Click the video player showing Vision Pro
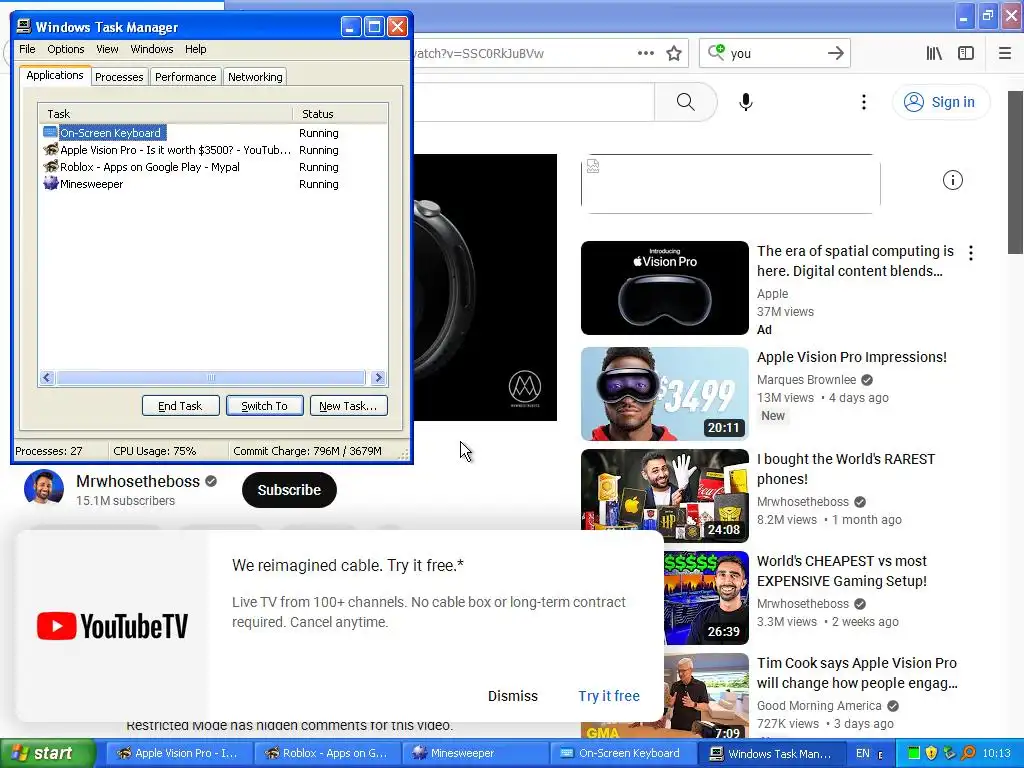 485,287
